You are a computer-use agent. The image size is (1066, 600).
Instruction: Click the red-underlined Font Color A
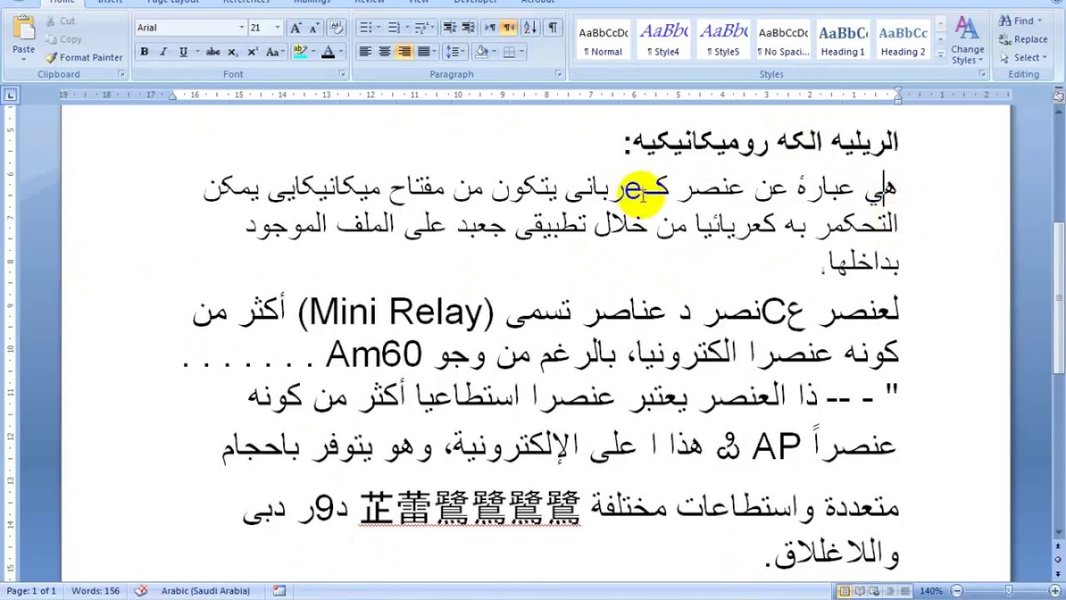coord(328,52)
